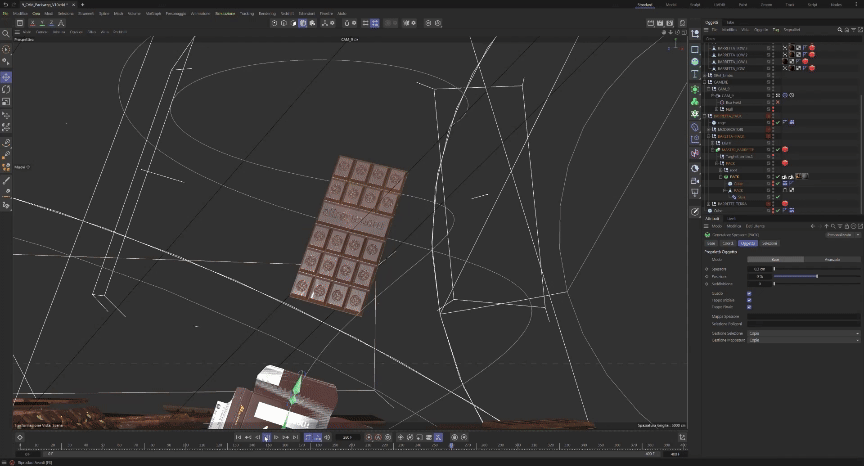Select the Scale tool in left toolbar
Viewport: 864px width, 466px height.
pos(6,102)
